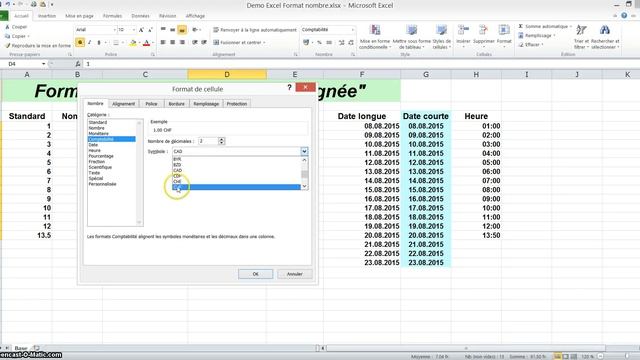Screen dimensions: 640x360
Task: Switch to the Mise en page tab
Action: click(x=80, y=16)
